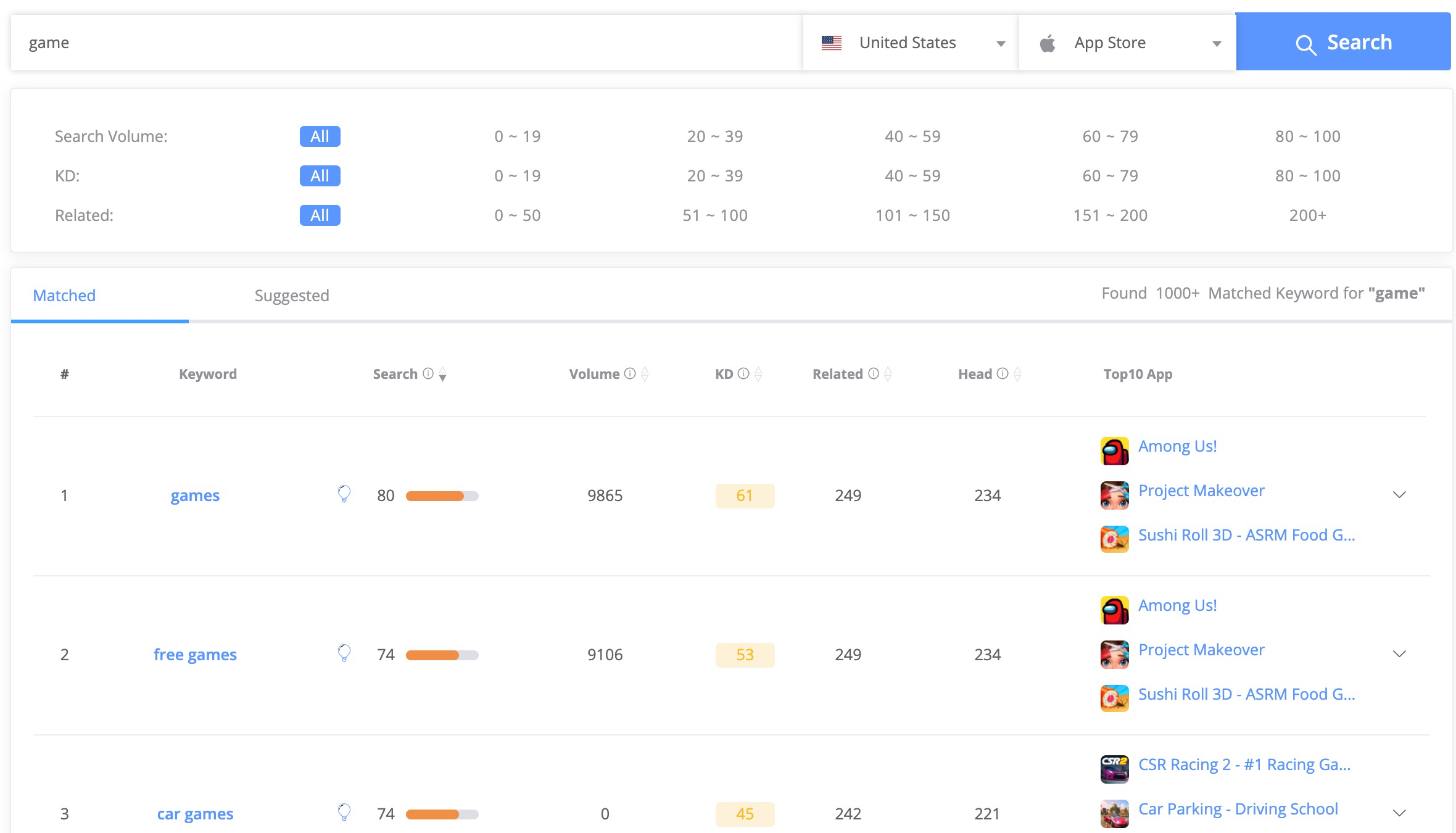Click the Search column sort arrows
The image size is (1456, 833).
click(442, 375)
